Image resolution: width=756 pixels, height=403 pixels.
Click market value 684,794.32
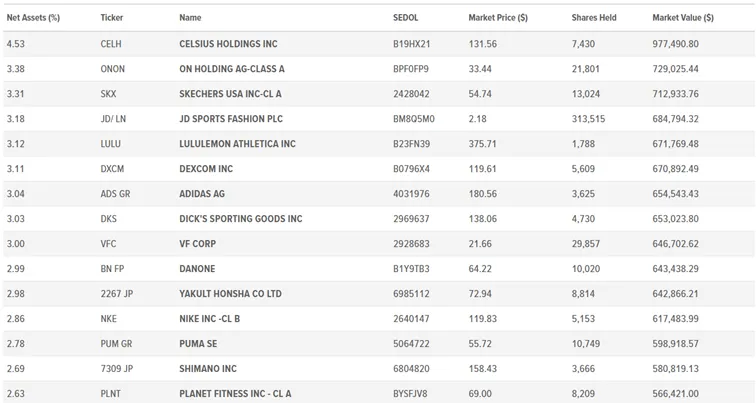click(x=675, y=119)
